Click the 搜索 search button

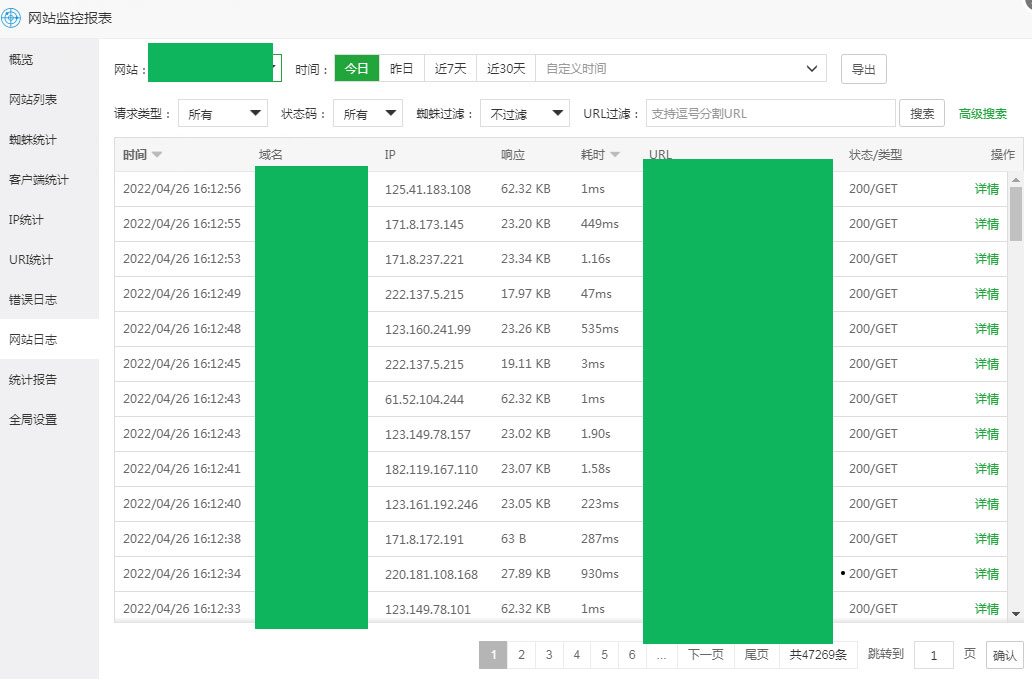click(x=922, y=113)
